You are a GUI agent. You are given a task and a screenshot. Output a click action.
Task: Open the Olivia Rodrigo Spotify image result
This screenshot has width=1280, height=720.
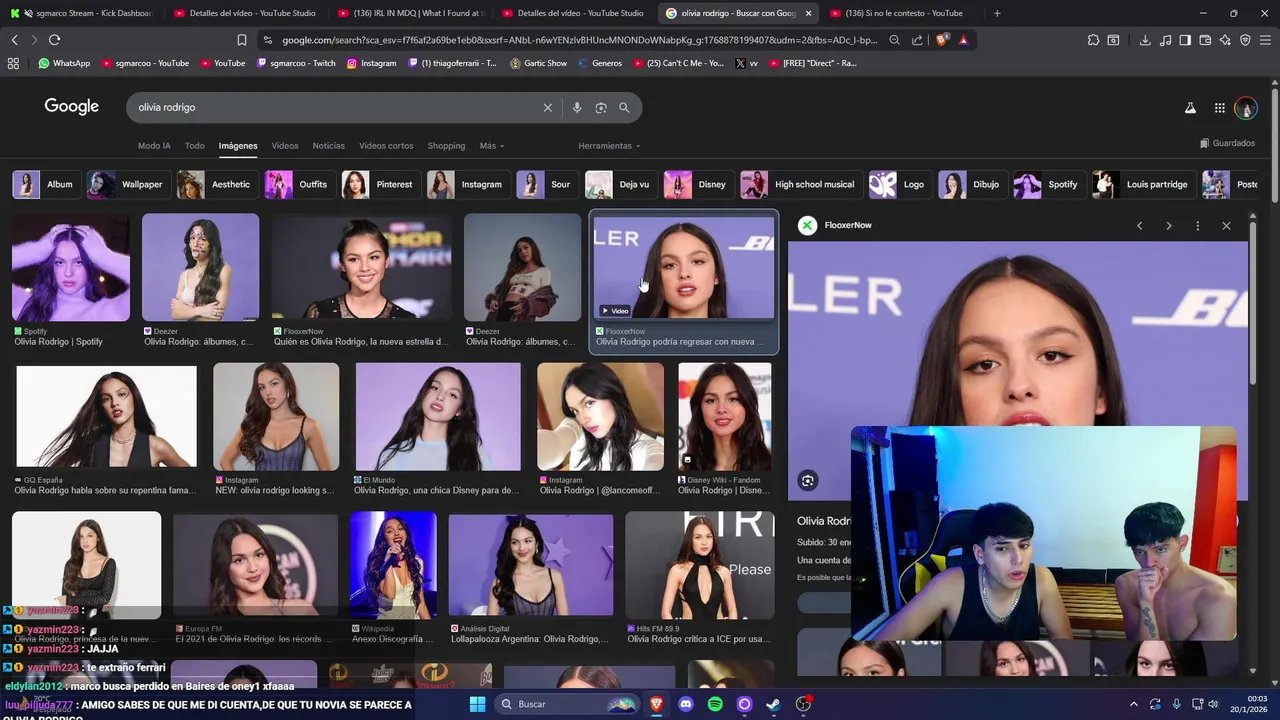tap(71, 267)
